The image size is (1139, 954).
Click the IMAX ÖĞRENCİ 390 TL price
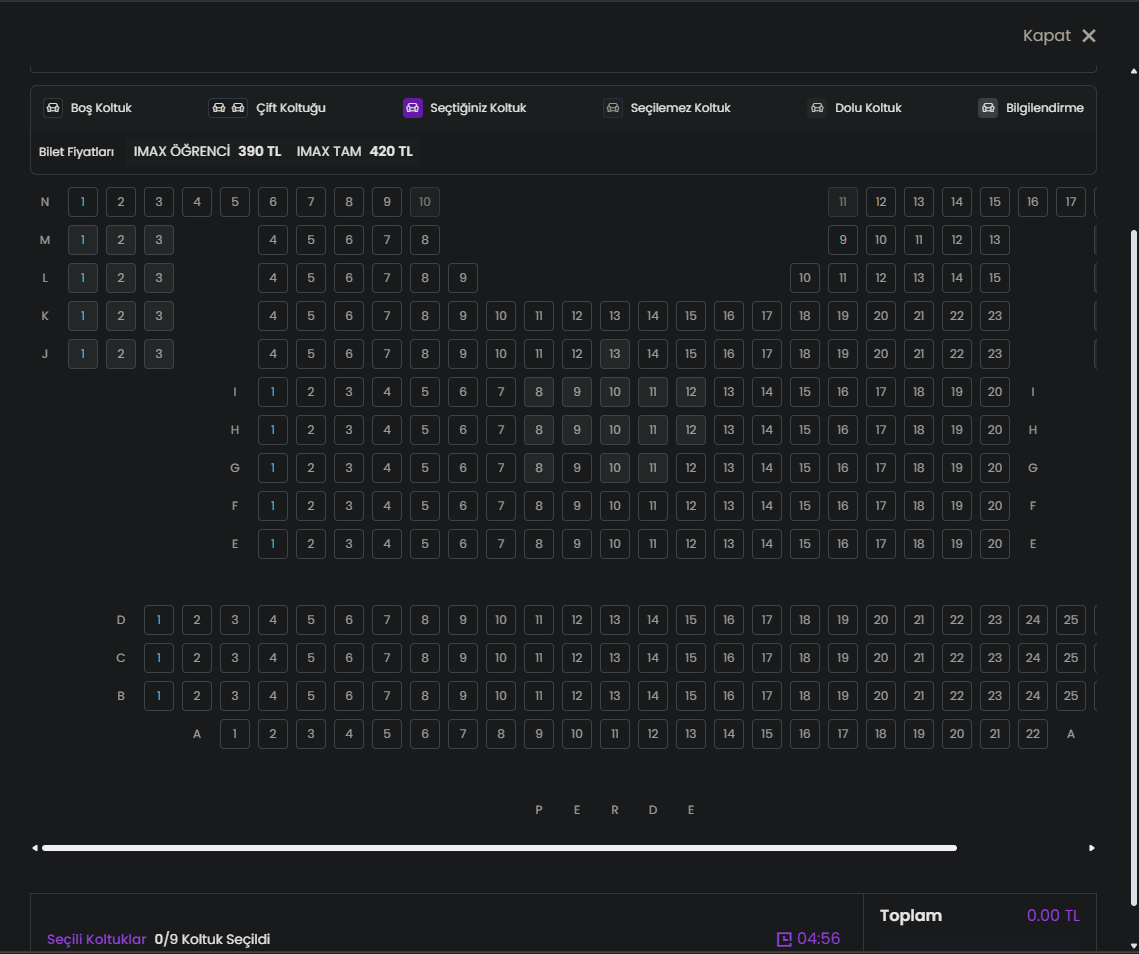(207, 151)
